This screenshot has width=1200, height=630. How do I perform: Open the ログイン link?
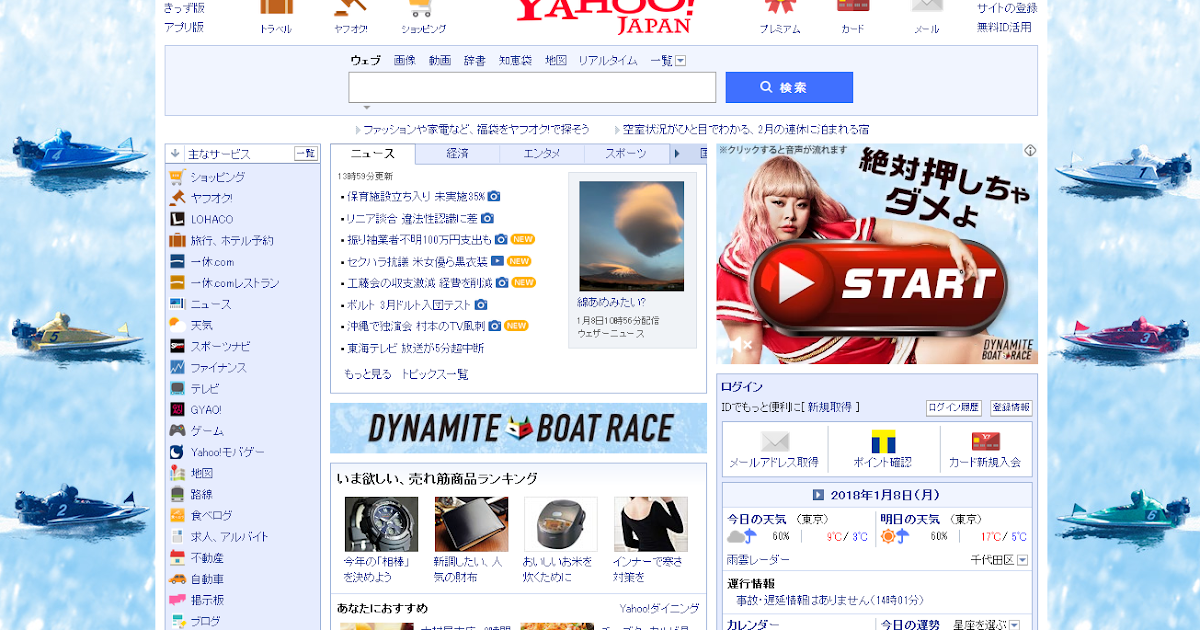click(741, 387)
